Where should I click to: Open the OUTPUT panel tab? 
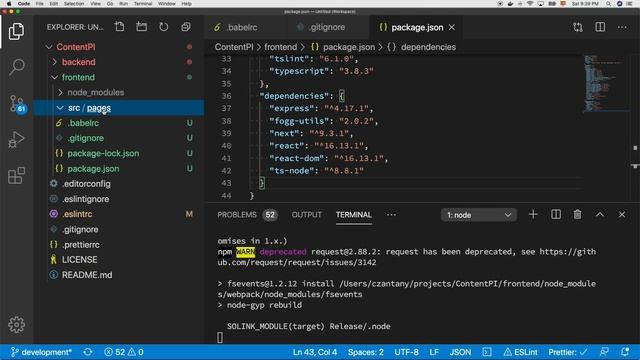(307, 215)
